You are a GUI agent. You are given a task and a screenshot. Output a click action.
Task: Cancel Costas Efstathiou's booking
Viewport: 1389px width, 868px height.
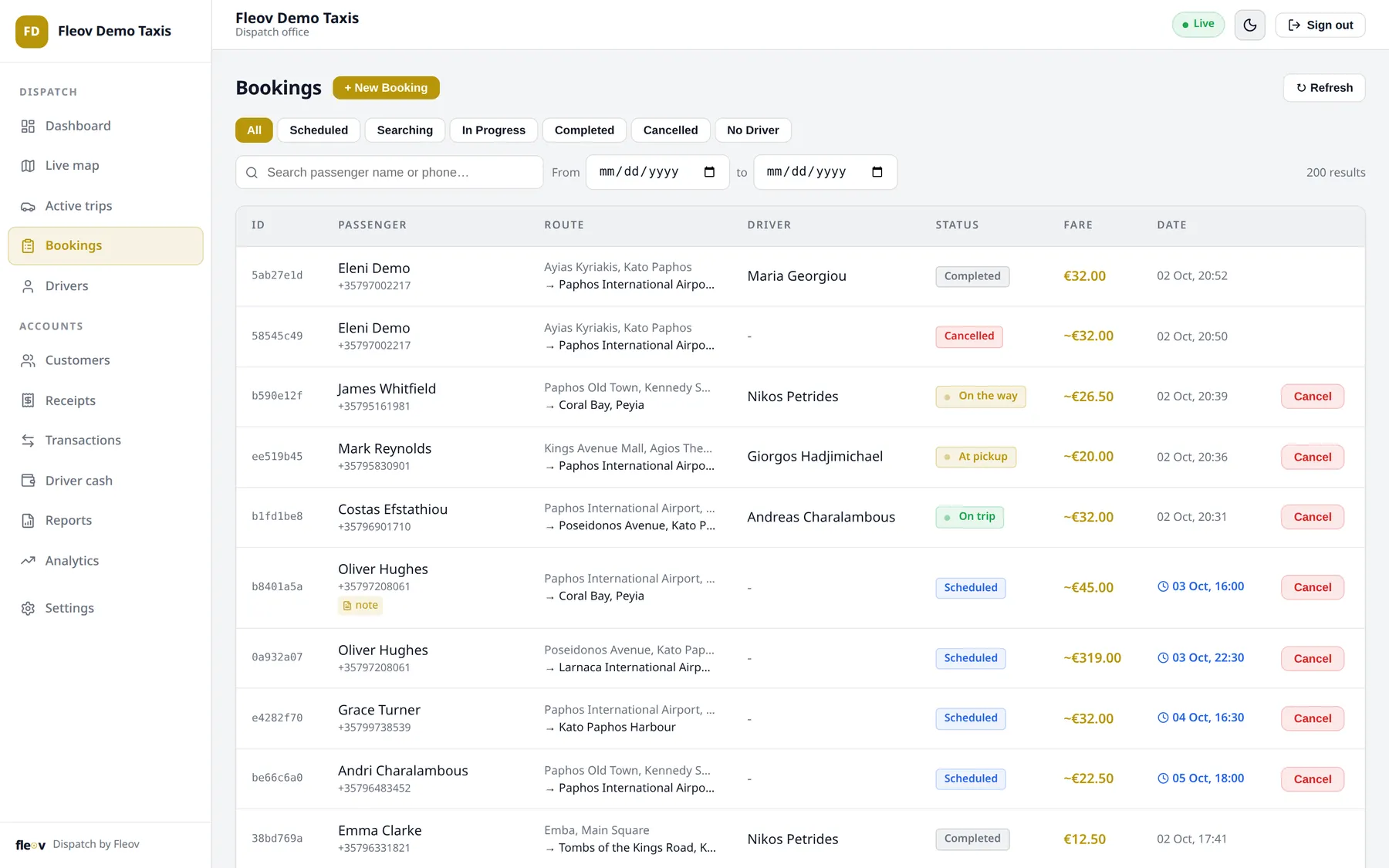[x=1312, y=518]
